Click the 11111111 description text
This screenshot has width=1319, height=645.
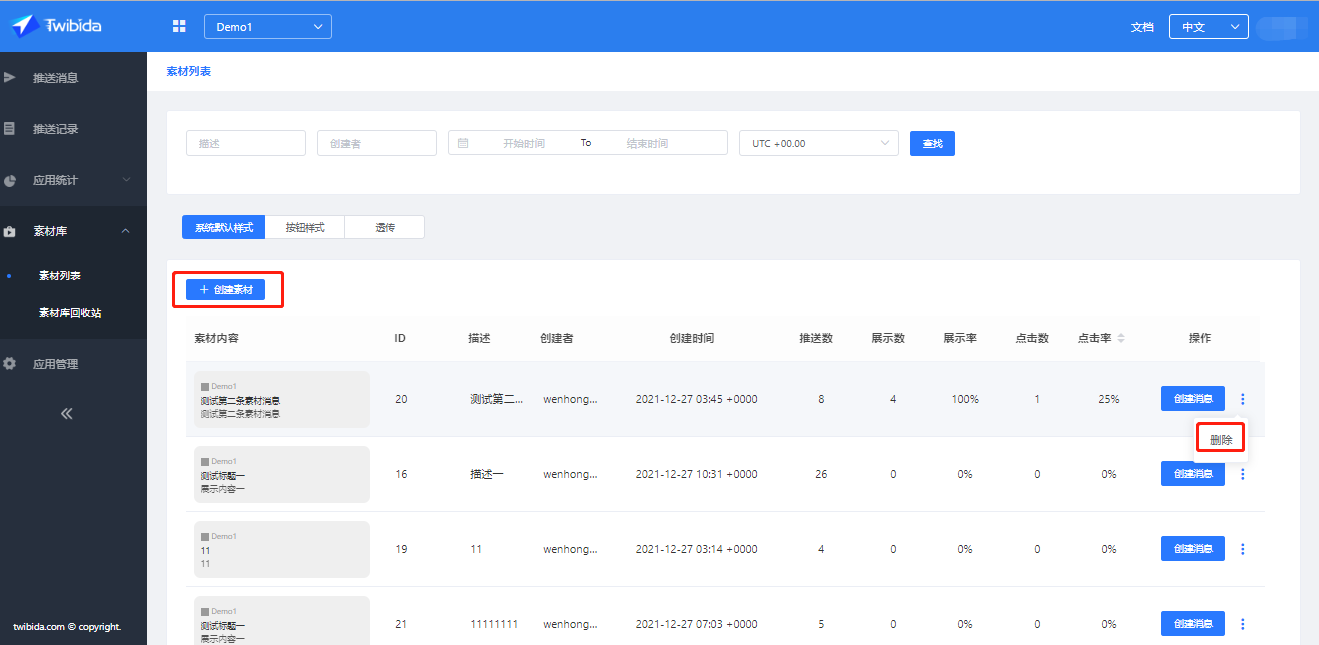click(x=494, y=624)
